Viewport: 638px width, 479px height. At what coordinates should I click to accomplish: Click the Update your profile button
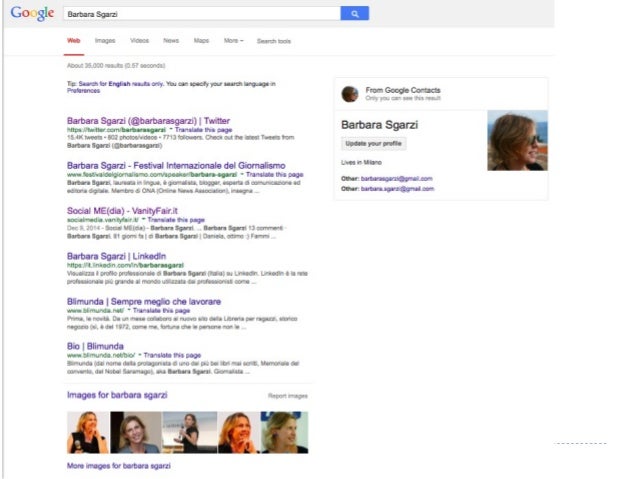click(374, 144)
